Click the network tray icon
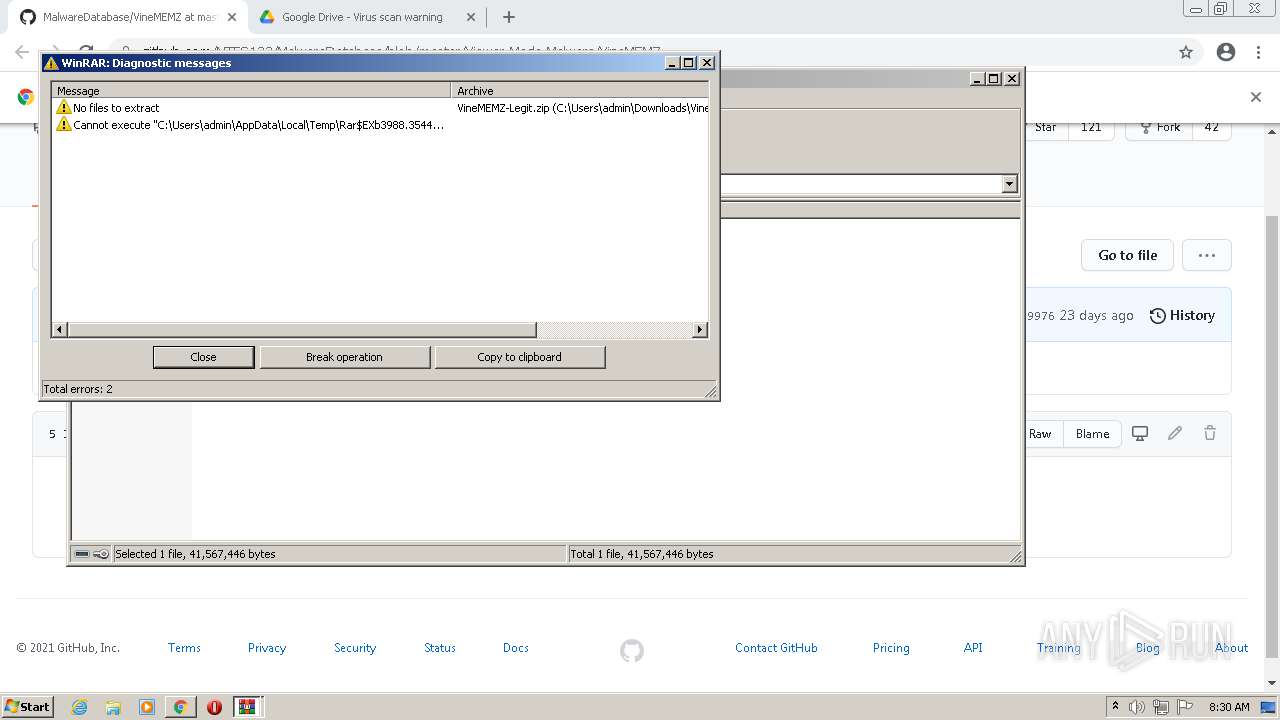 coord(1161,707)
